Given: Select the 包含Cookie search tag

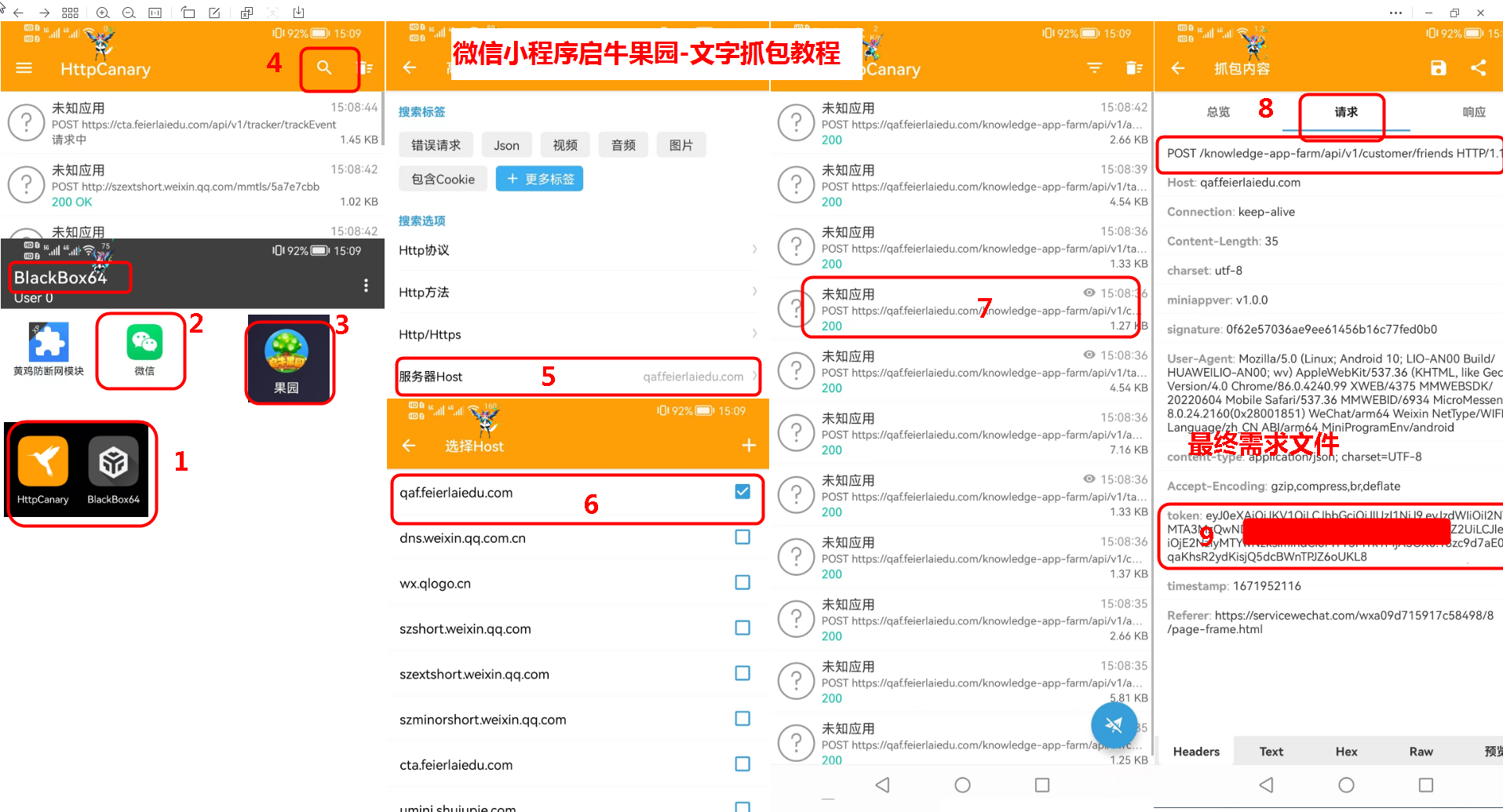Looking at the screenshot, I should (443, 179).
